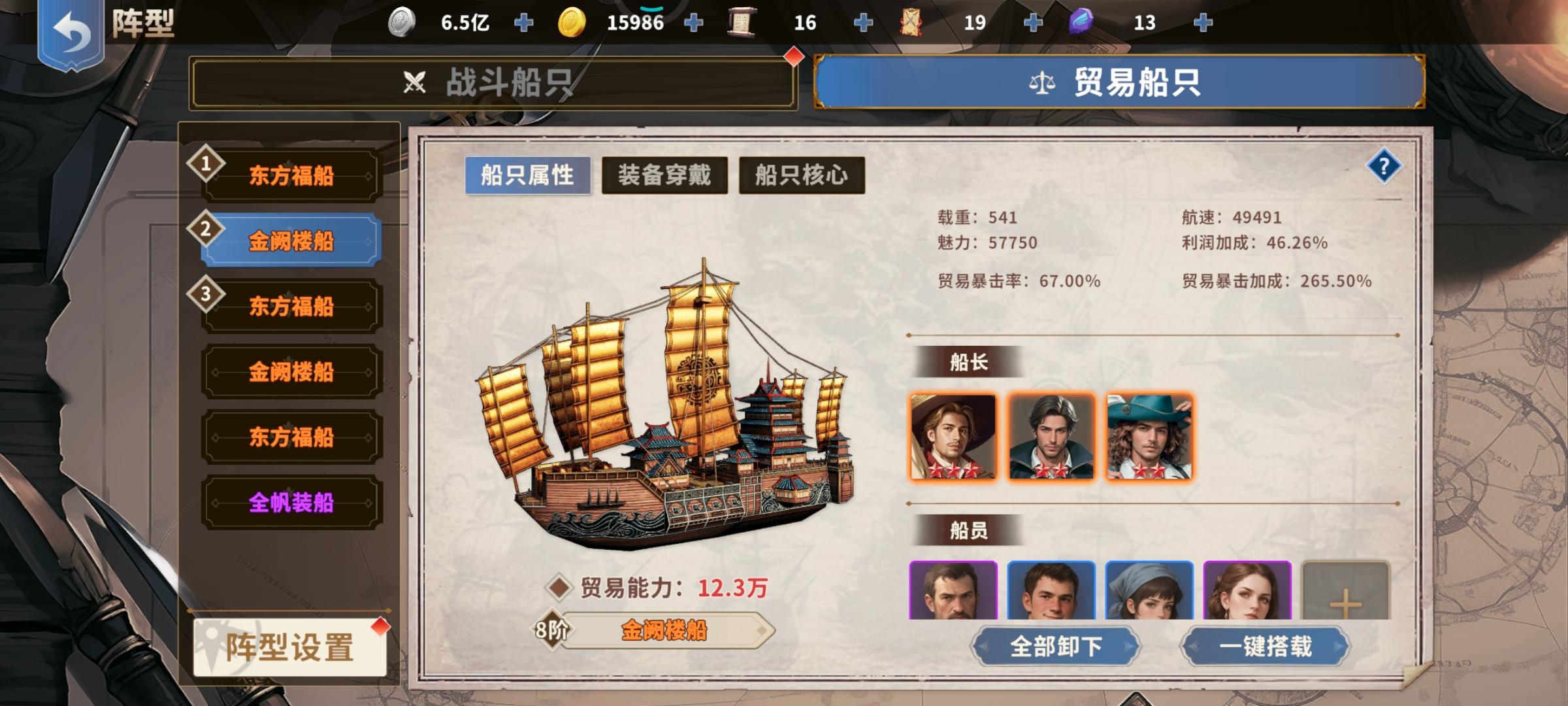The image size is (1568, 706).
Task: Open the 装备穿戴 tab
Action: [x=664, y=175]
